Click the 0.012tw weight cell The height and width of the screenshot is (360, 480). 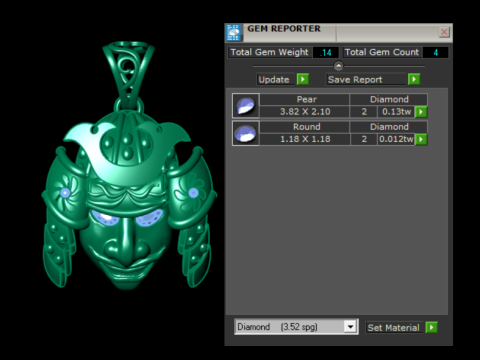click(396, 139)
